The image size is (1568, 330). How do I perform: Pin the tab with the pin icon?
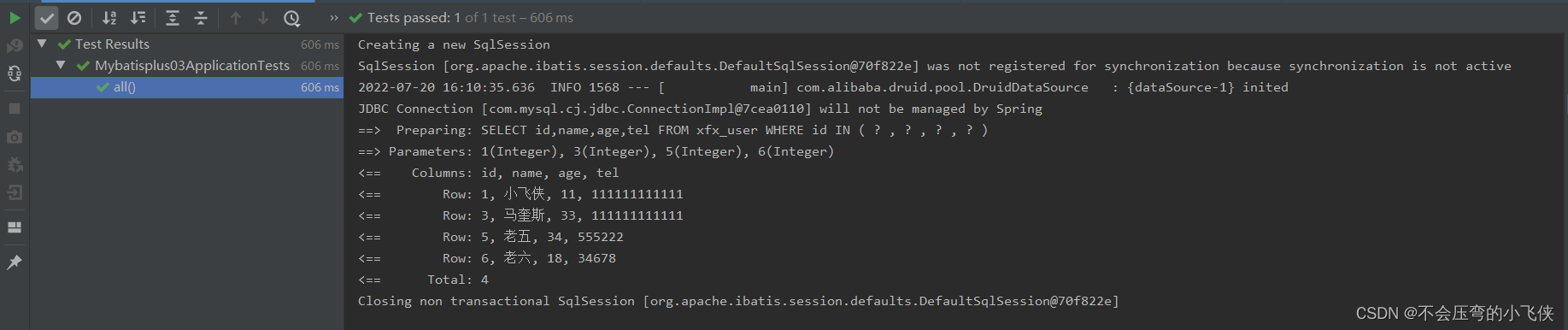coord(15,262)
